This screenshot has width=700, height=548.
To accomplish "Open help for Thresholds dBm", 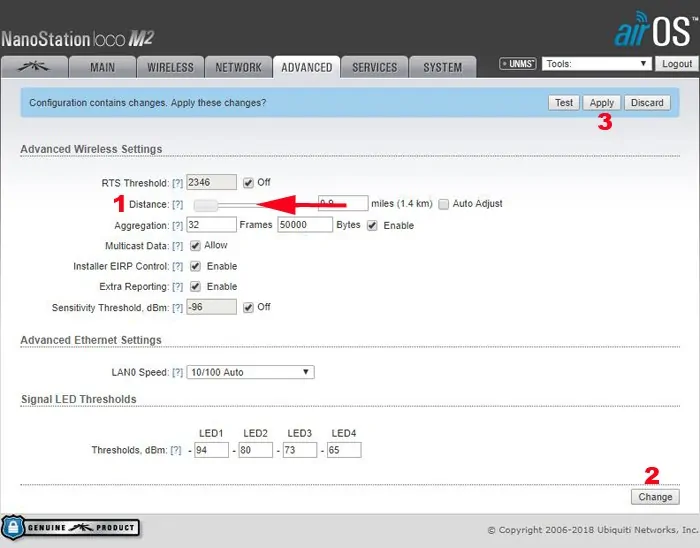I will point(176,450).
